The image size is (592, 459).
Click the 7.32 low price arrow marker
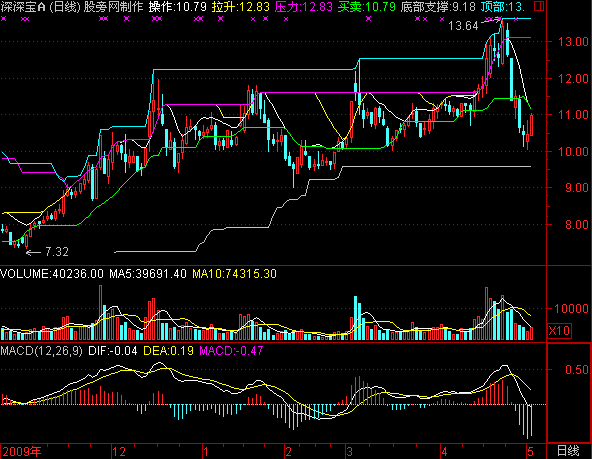point(47,252)
